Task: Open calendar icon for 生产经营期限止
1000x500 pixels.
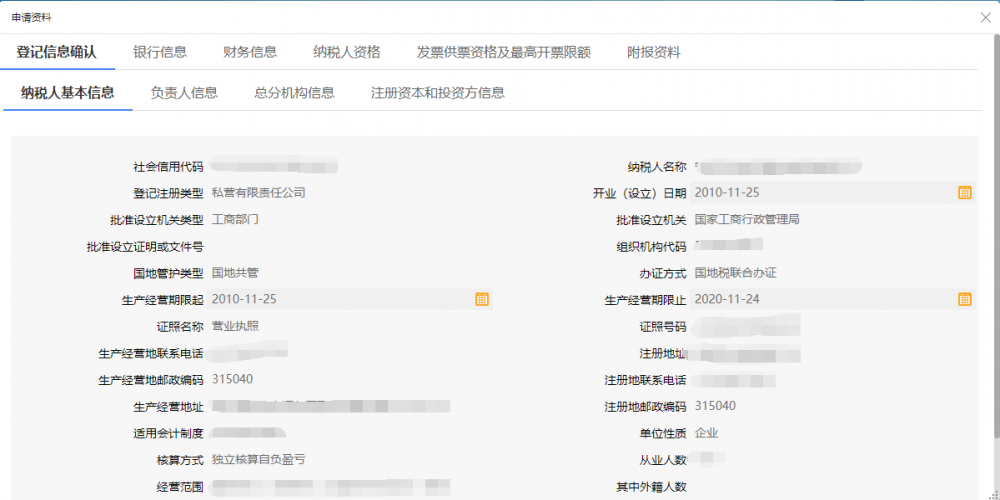Action: (x=964, y=298)
